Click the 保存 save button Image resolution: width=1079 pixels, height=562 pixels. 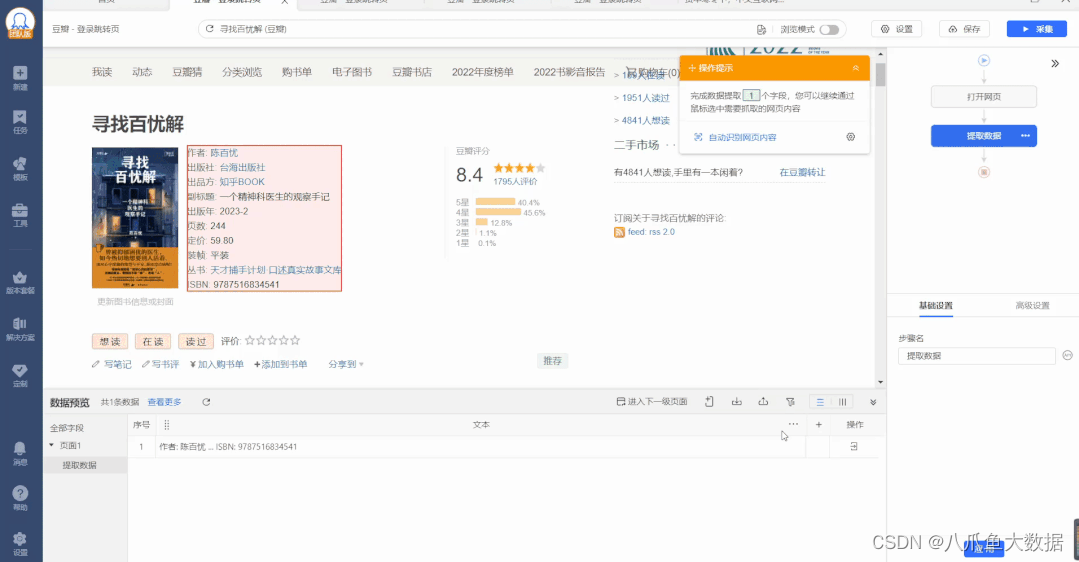(964, 29)
